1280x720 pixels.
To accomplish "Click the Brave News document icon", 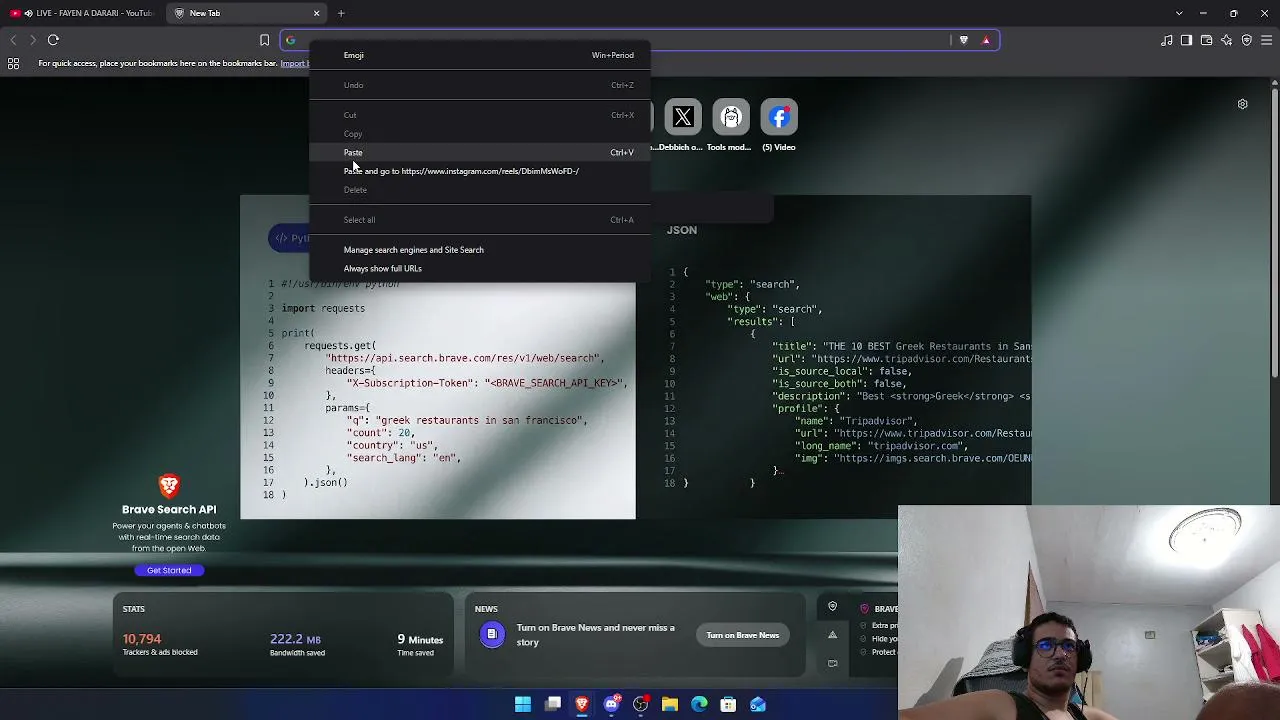I will (x=492, y=635).
